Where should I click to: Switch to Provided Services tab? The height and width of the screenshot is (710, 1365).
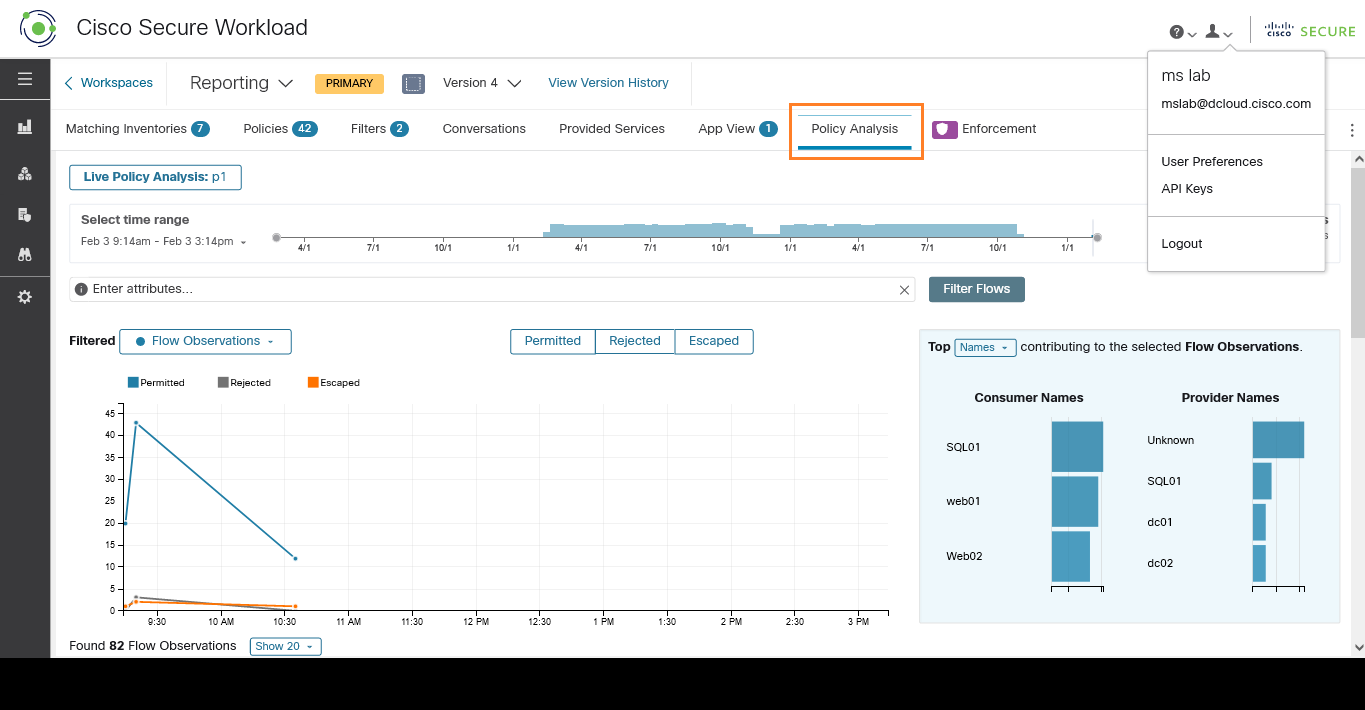[x=612, y=129]
